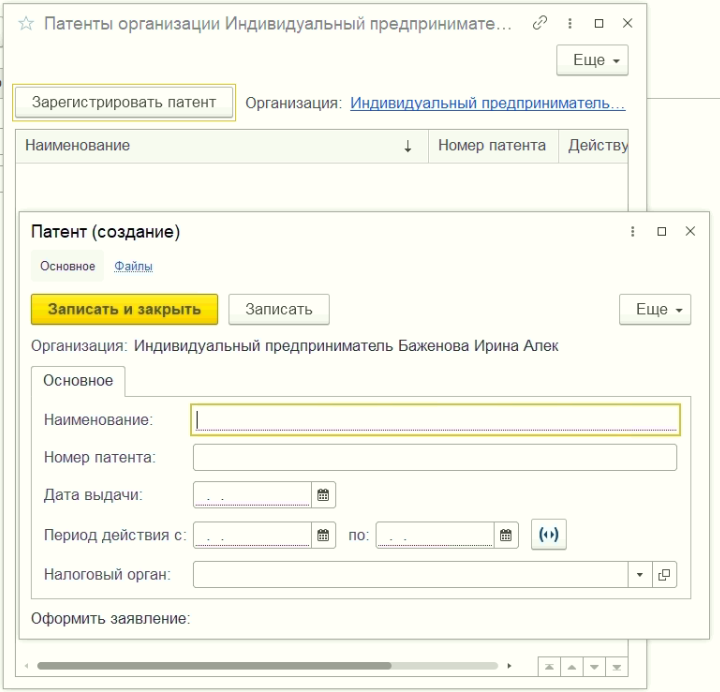The width and height of the screenshot is (720, 692).
Task: Open the calendar for Дата выдачи
Action: click(323, 495)
